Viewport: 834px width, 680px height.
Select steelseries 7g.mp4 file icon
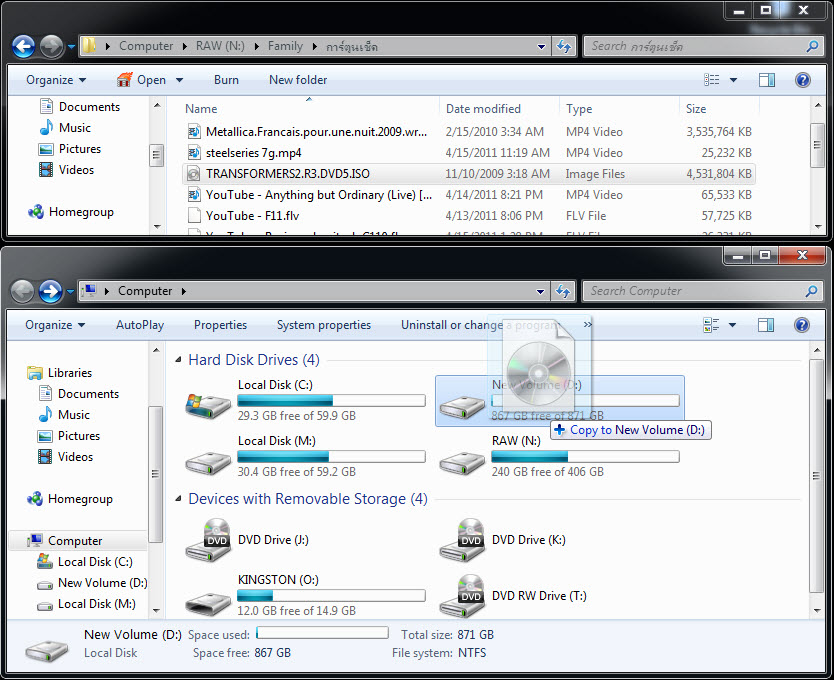pyautogui.click(x=194, y=153)
